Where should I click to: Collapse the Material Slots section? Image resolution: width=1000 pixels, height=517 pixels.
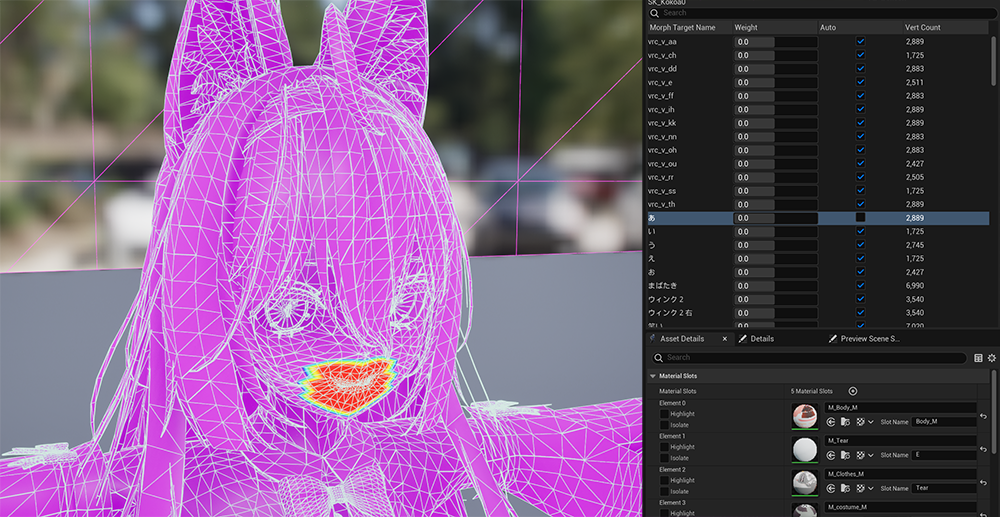(x=653, y=376)
